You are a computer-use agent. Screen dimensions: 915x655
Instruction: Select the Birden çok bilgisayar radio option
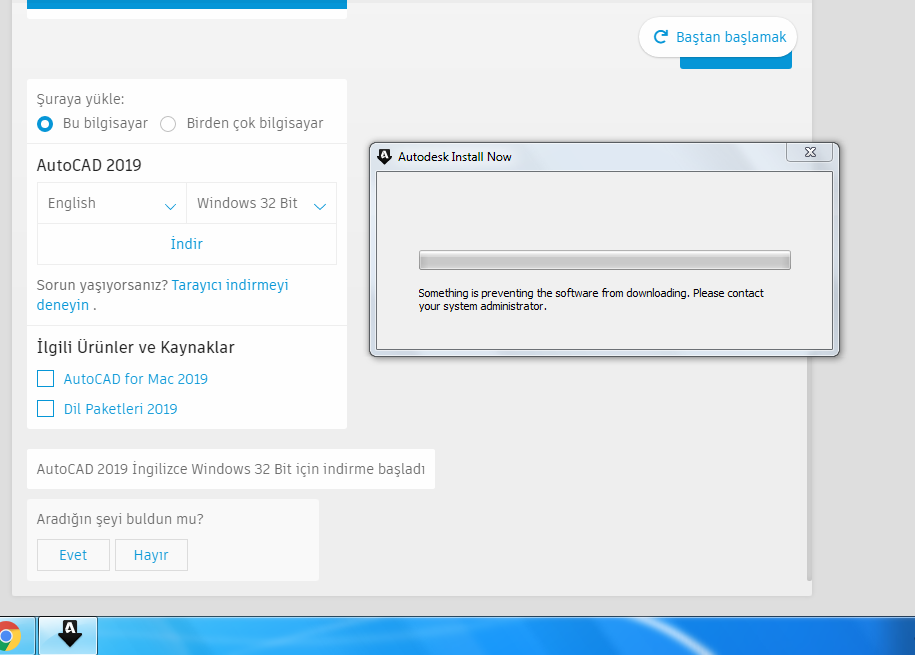(168, 124)
